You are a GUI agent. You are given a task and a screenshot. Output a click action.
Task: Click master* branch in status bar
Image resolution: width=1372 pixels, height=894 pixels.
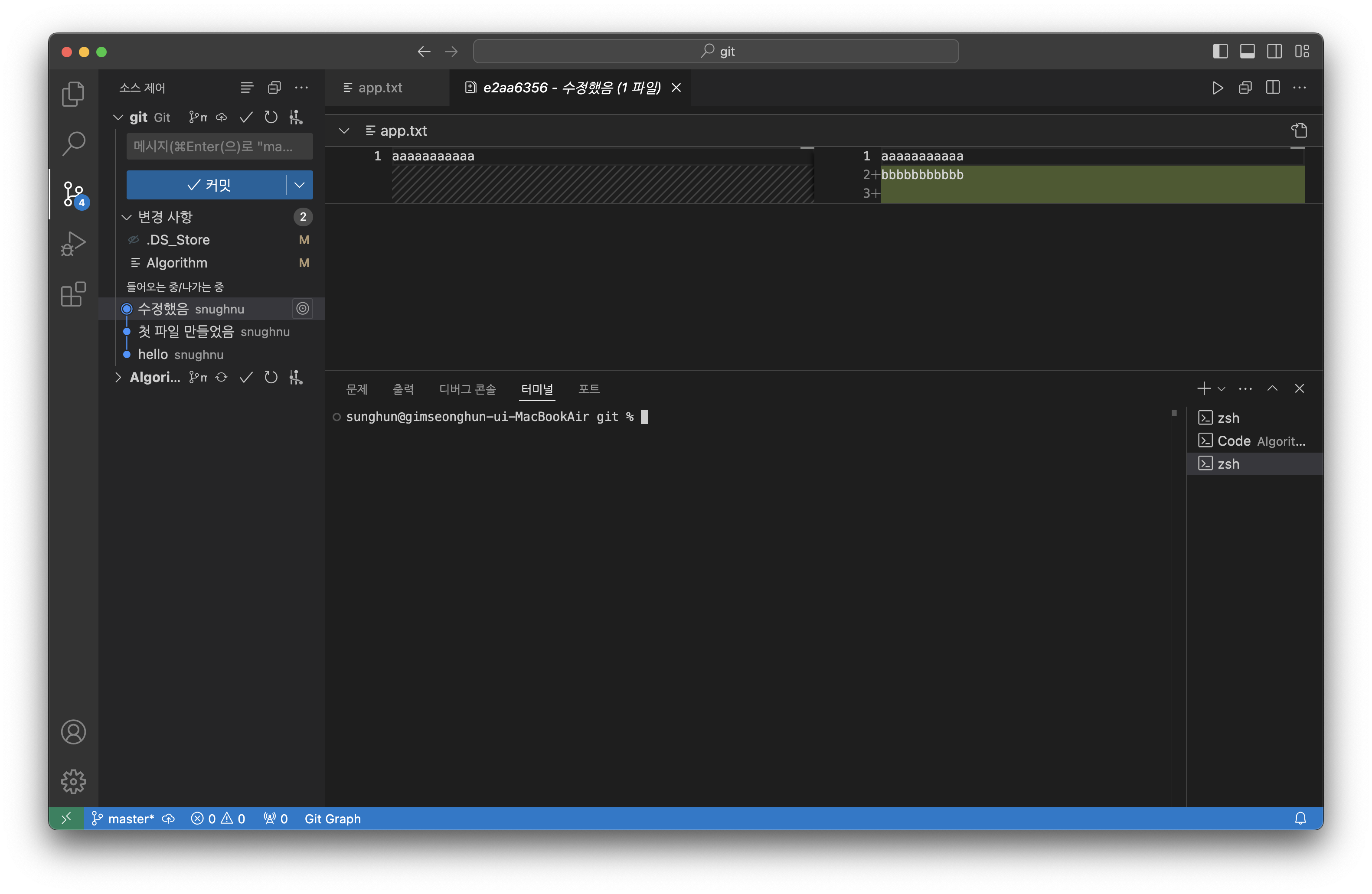pyautogui.click(x=130, y=819)
